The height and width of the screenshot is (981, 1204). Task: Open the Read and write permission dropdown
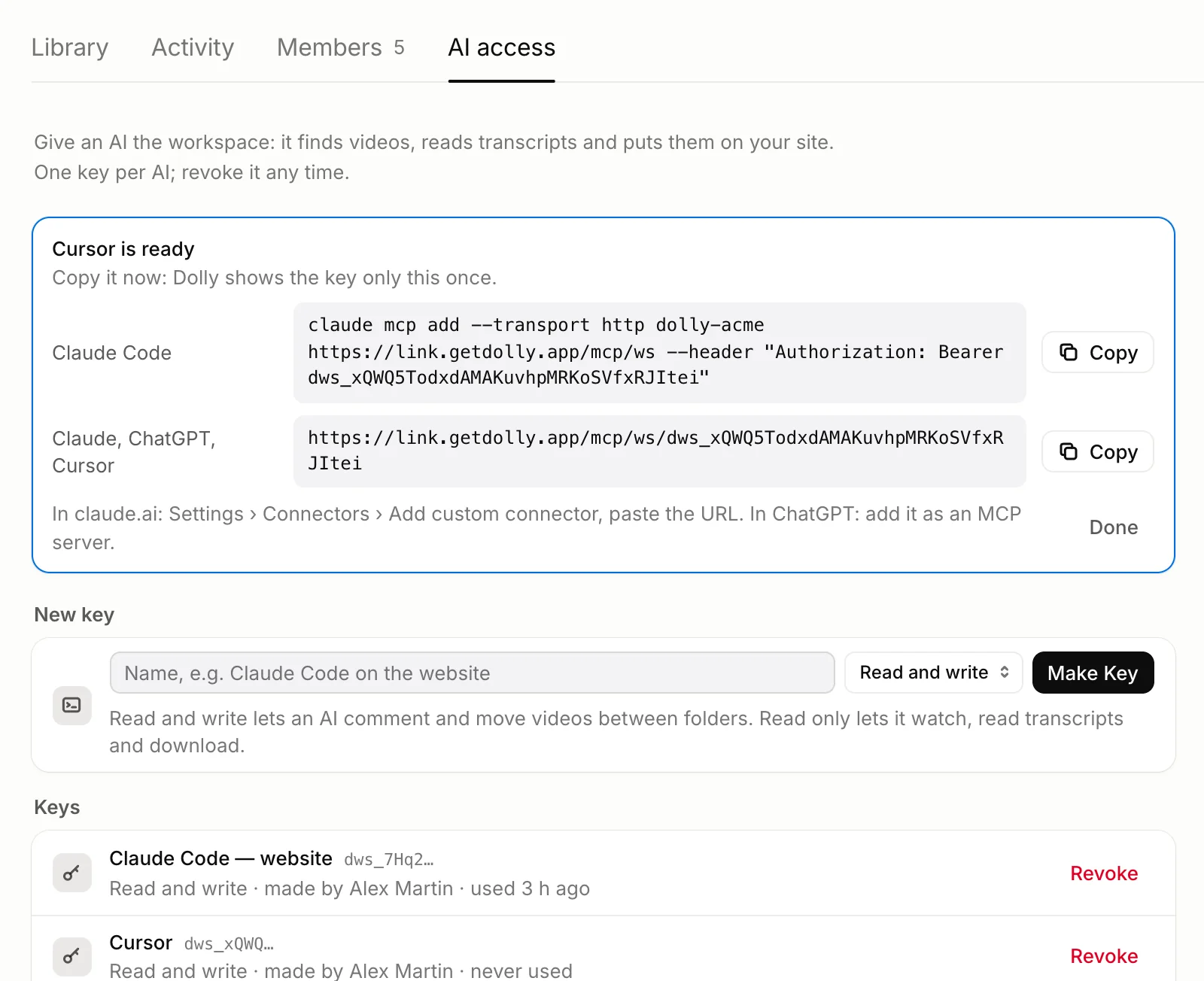click(x=933, y=673)
